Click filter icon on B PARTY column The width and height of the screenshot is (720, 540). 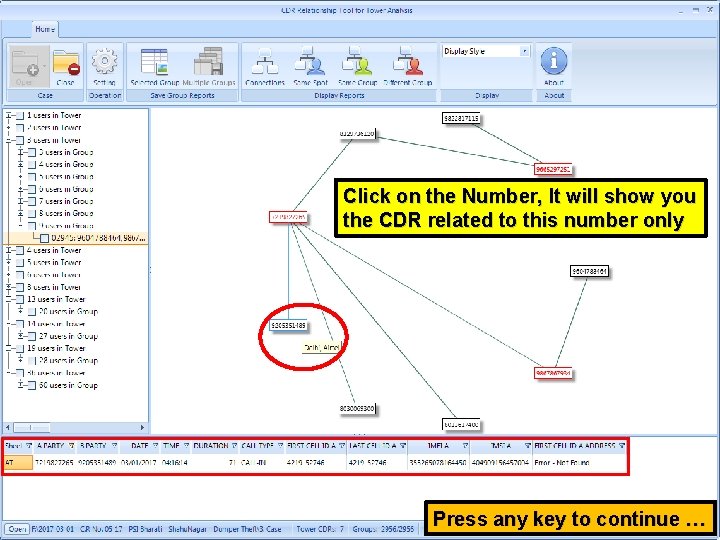coord(114,445)
